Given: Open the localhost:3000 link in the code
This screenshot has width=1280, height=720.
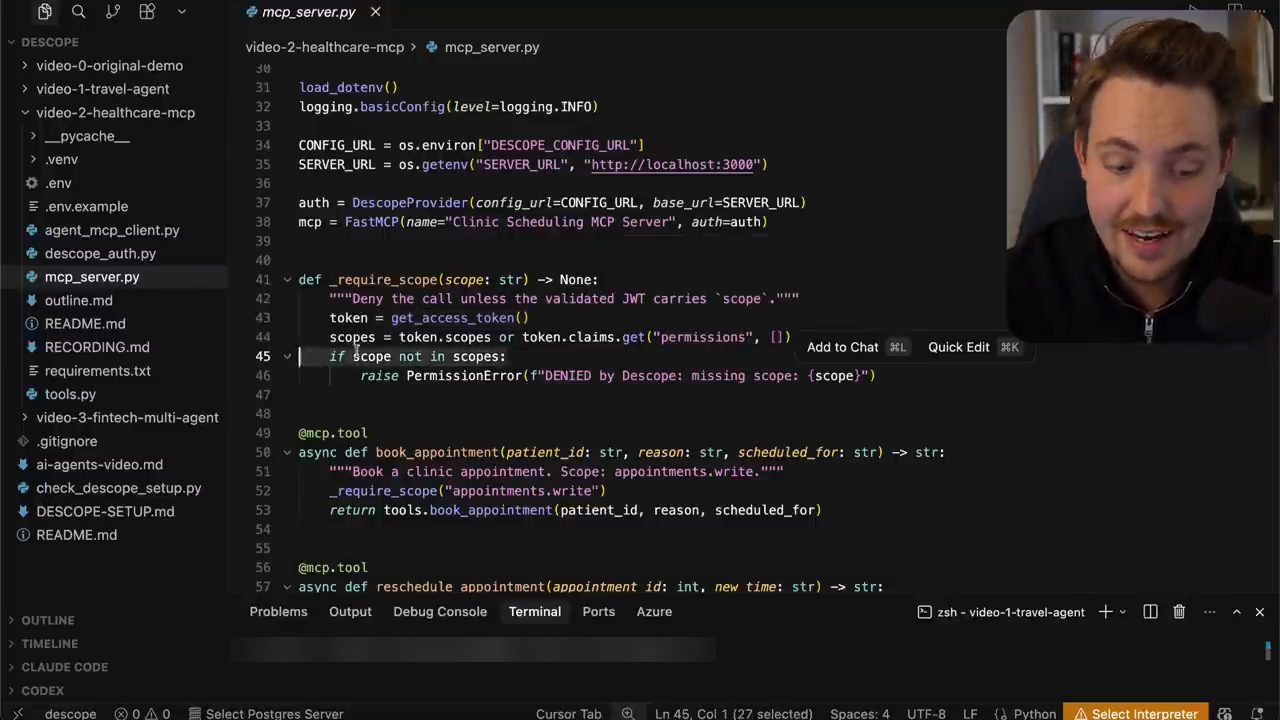Looking at the screenshot, I should coord(672,165).
